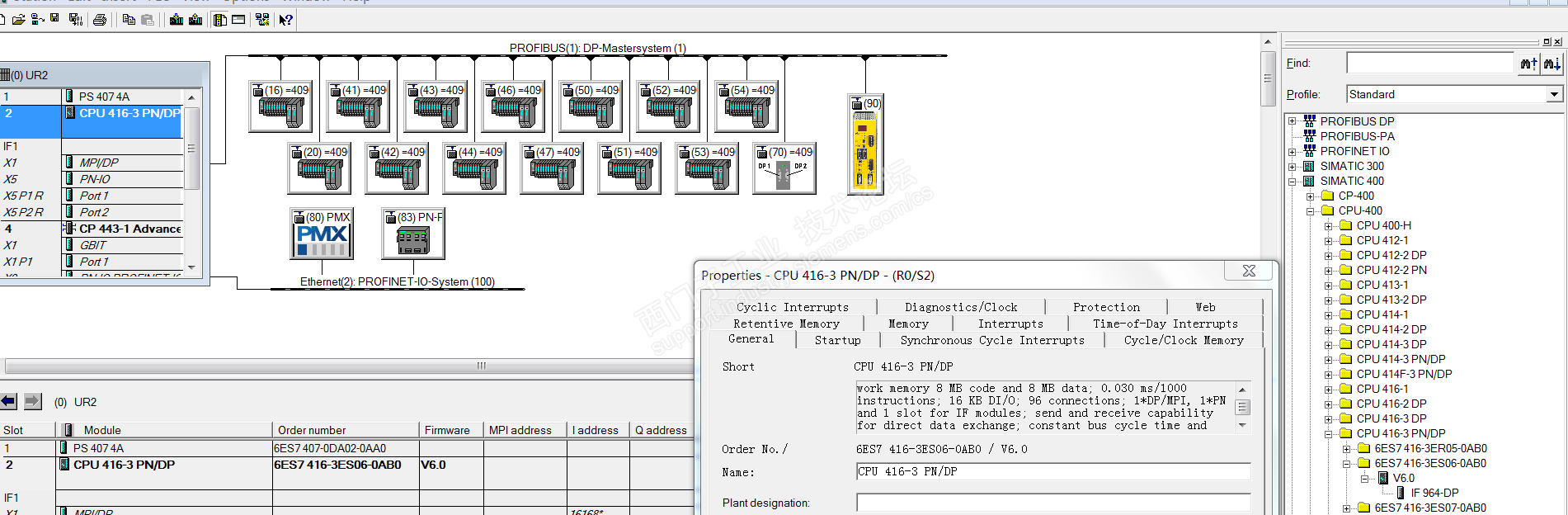Open the Retentive Memory tab
The width and height of the screenshot is (1568, 515).
786,324
